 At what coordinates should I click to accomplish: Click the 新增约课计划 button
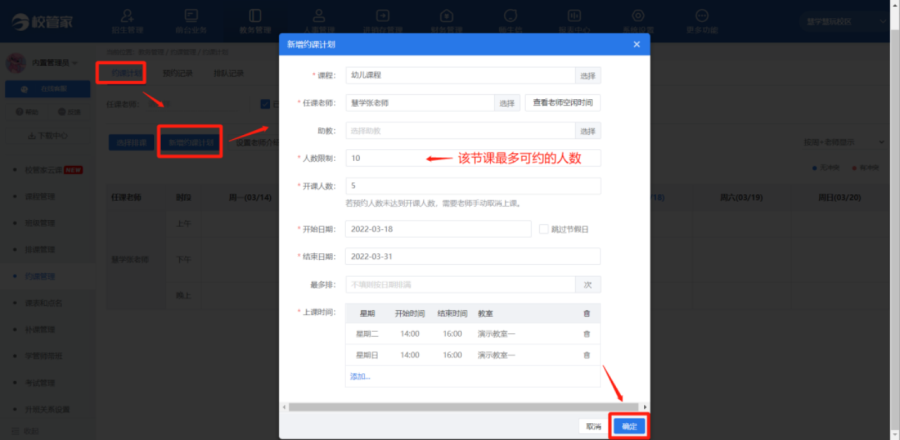click(191, 142)
